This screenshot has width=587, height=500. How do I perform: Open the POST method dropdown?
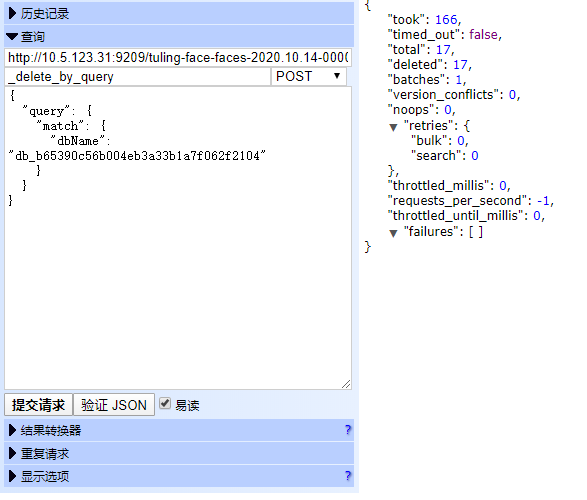pyautogui.click(x=308, y=76)
